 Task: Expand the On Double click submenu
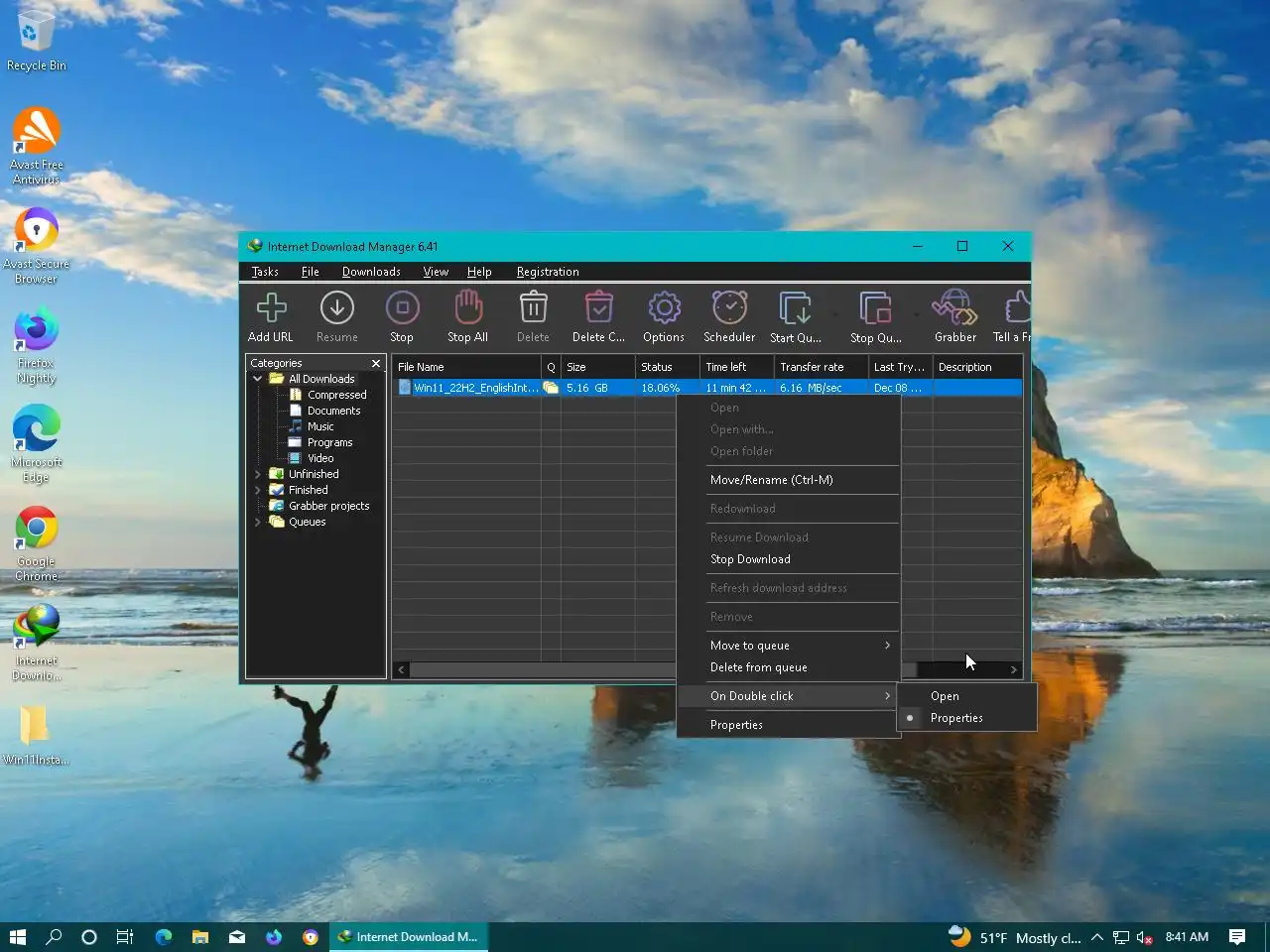tap(789, 696)
